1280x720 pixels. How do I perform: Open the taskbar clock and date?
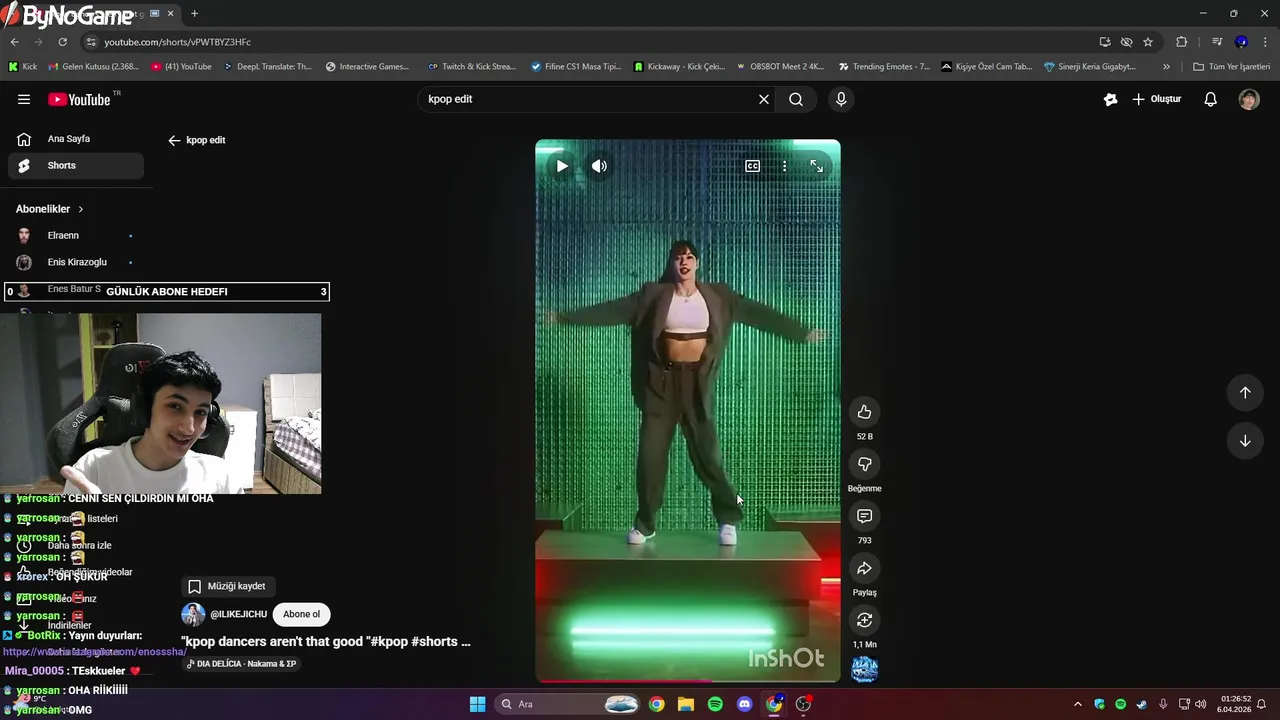pos(1234,704)
